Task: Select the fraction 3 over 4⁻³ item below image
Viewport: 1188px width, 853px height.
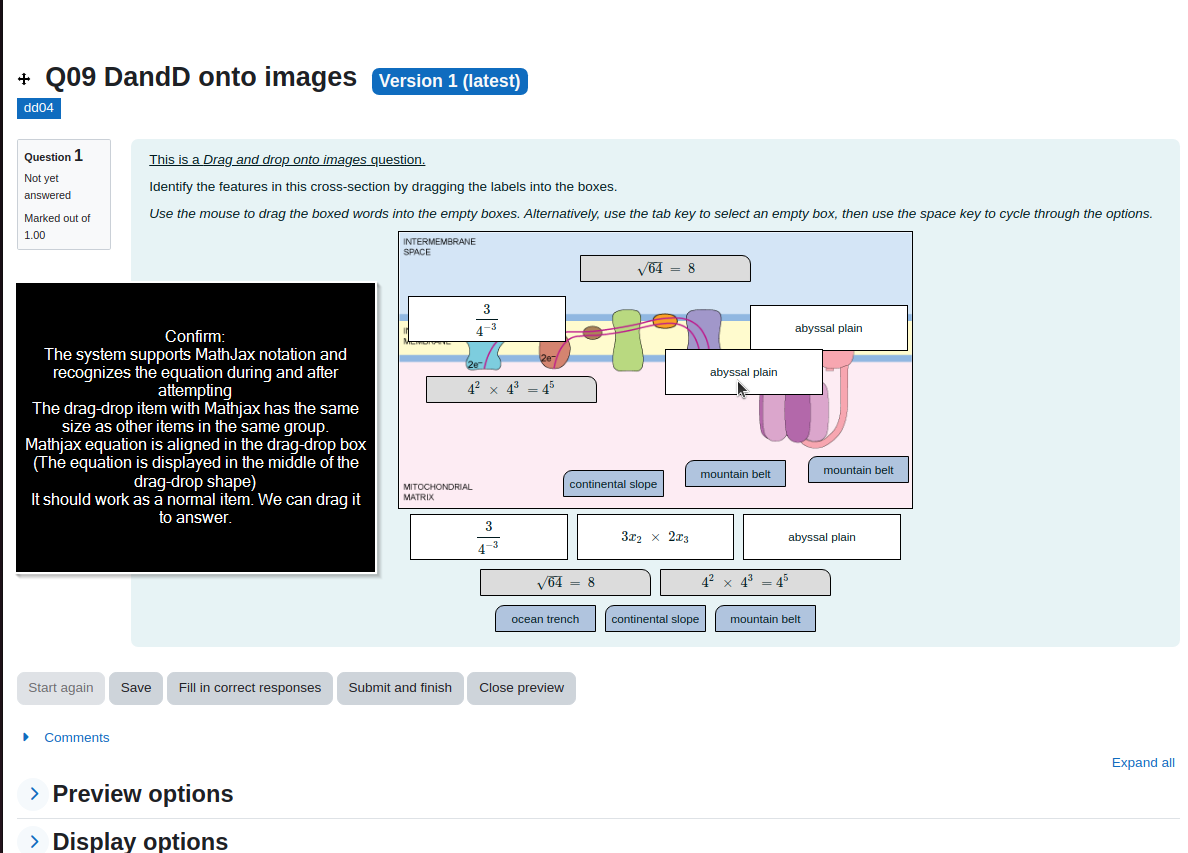Action: [489, 537]
